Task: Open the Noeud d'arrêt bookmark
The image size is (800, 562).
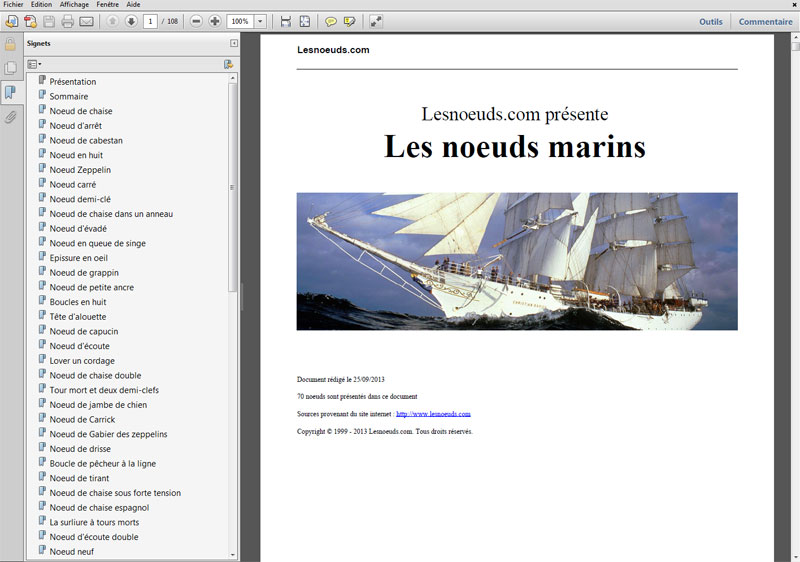Action: [76, 126]
